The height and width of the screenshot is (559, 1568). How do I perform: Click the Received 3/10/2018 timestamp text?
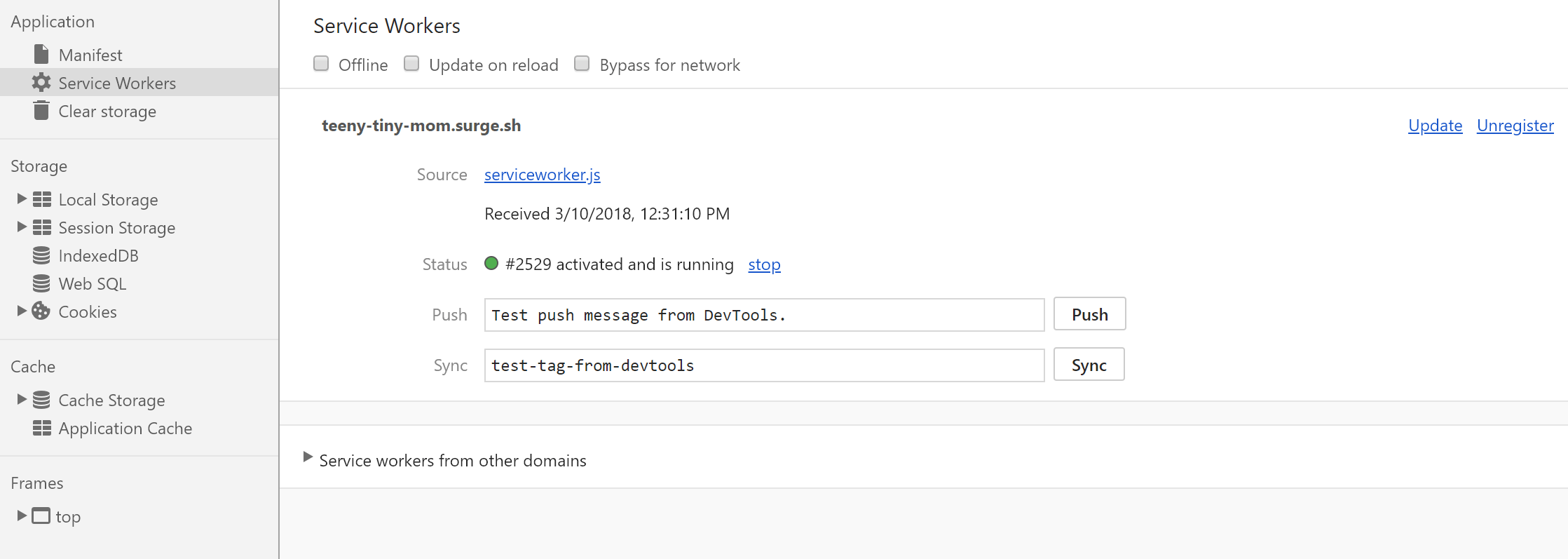(607, 214)
